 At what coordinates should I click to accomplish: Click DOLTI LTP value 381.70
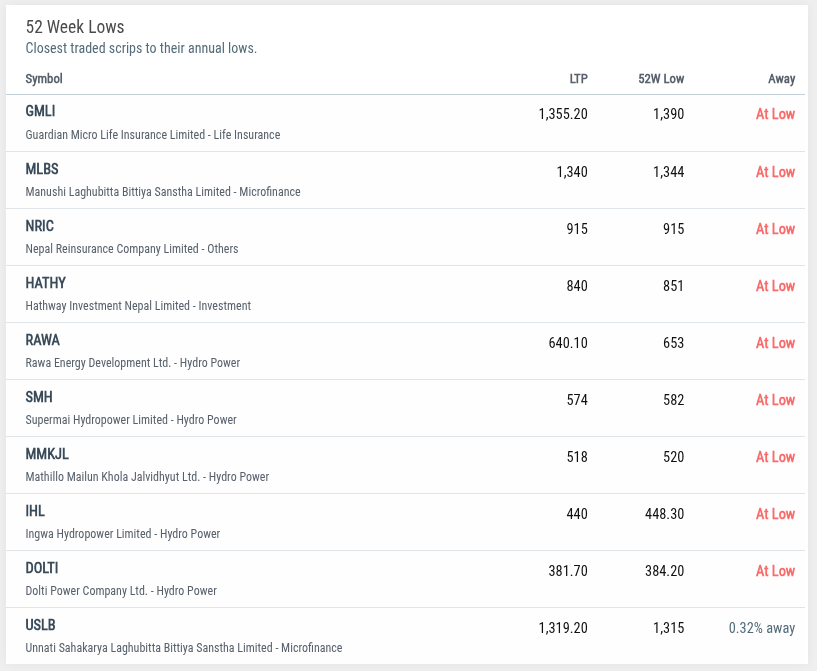pos(568,571)
